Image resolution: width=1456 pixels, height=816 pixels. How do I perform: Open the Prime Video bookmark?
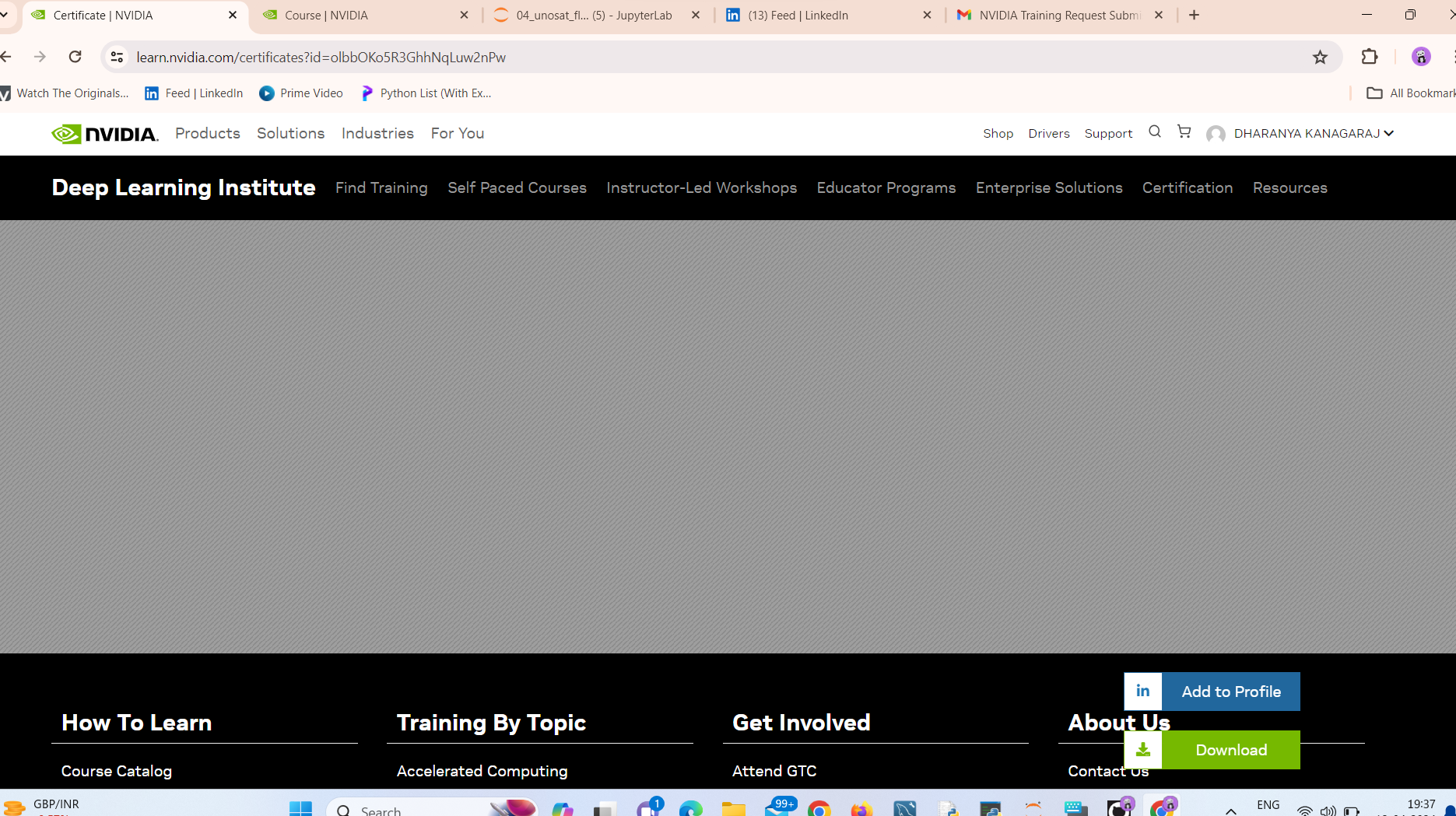pos(301,93)
